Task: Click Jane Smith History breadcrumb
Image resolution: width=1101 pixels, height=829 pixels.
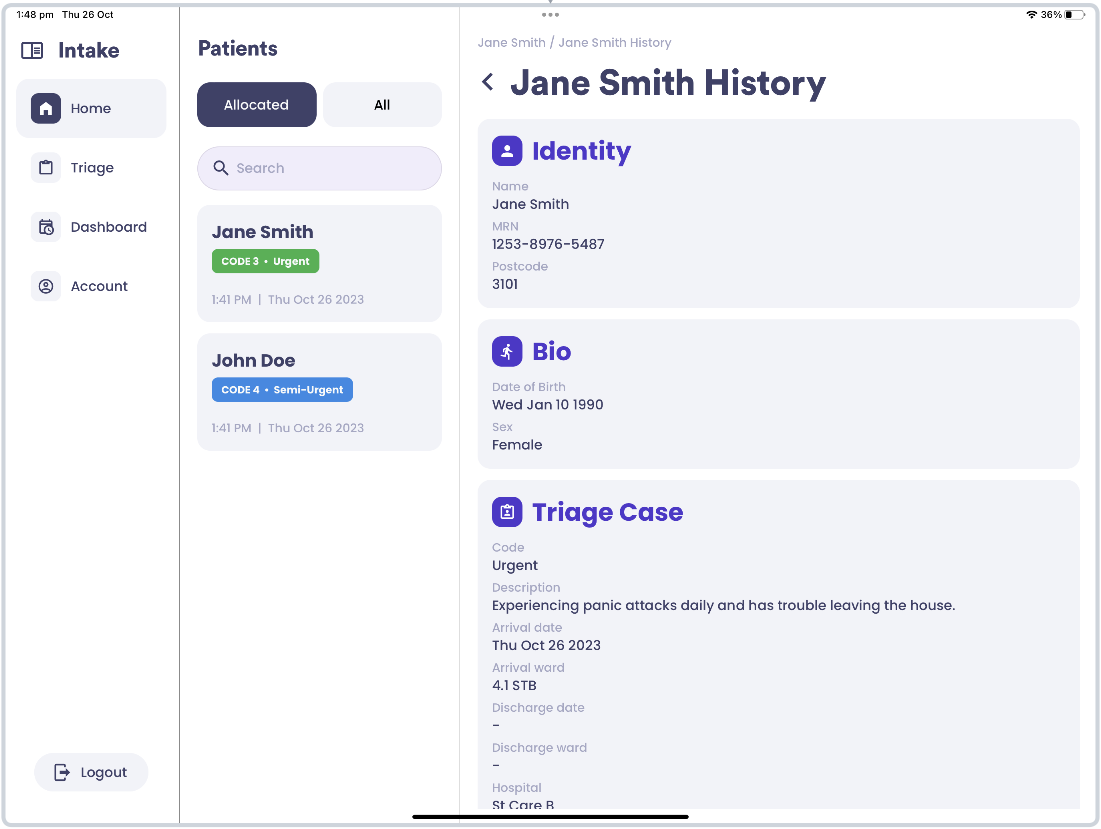Action: coord(614,43)
